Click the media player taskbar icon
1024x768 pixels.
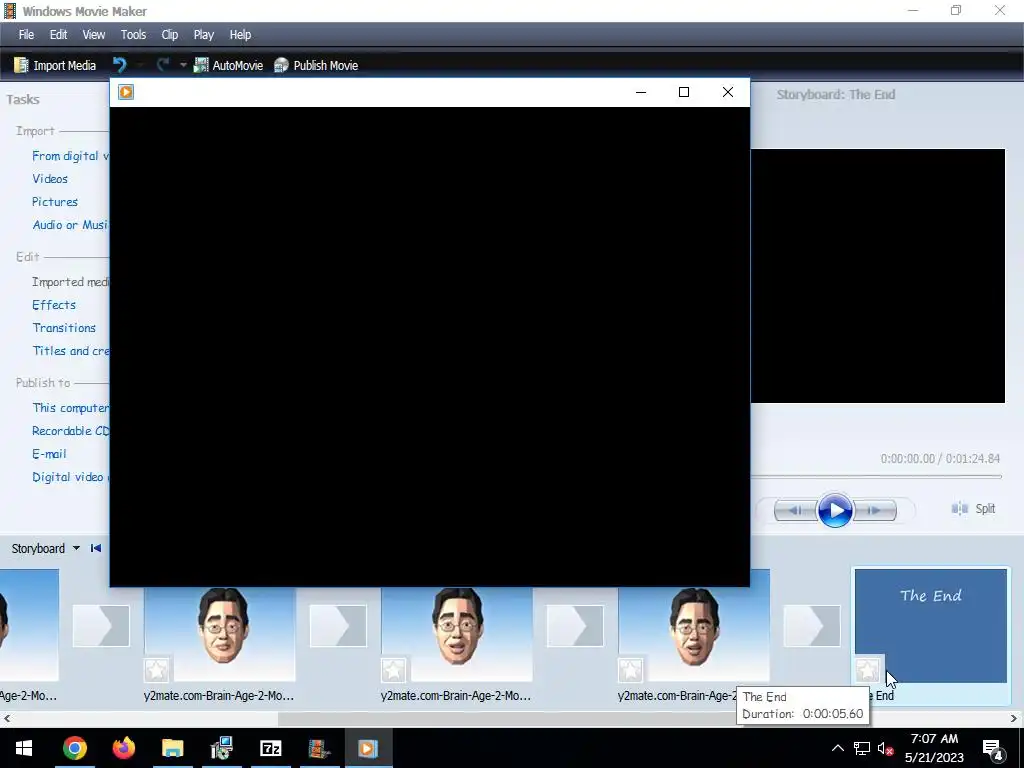click(x=368, y=748)
